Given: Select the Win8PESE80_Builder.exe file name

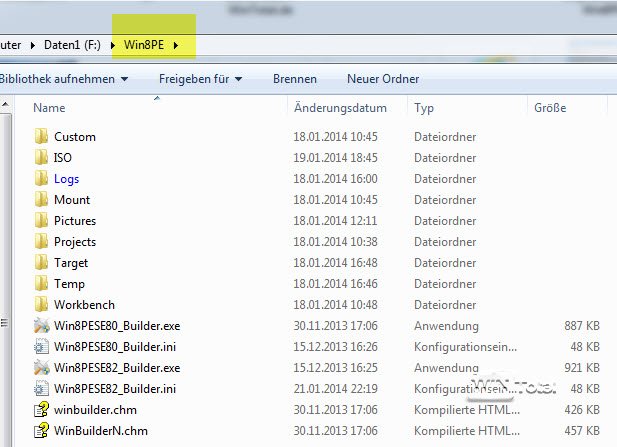Looking at the screenshot, I should 117,326.
